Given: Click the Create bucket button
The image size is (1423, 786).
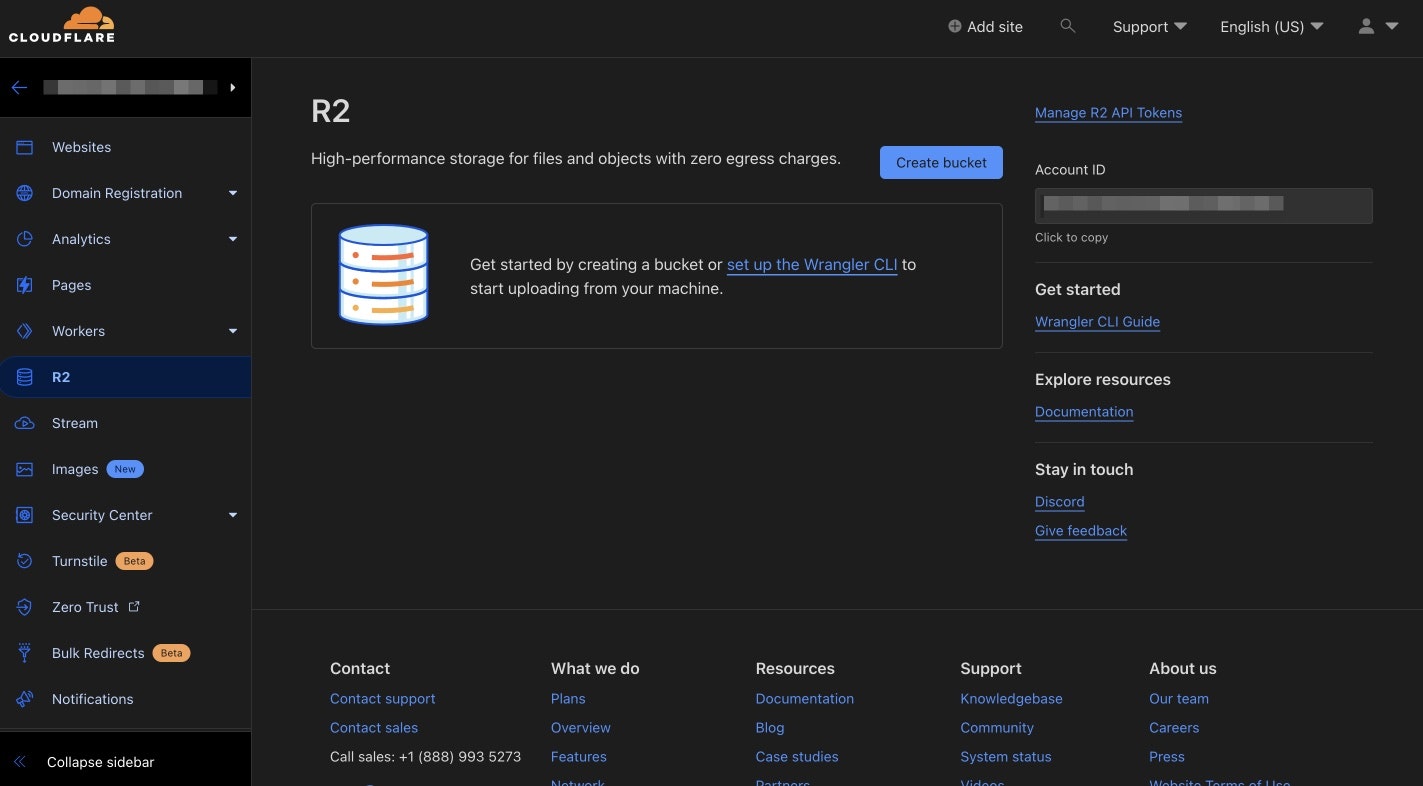Looking at the screenshot, I should click(941, 162).
